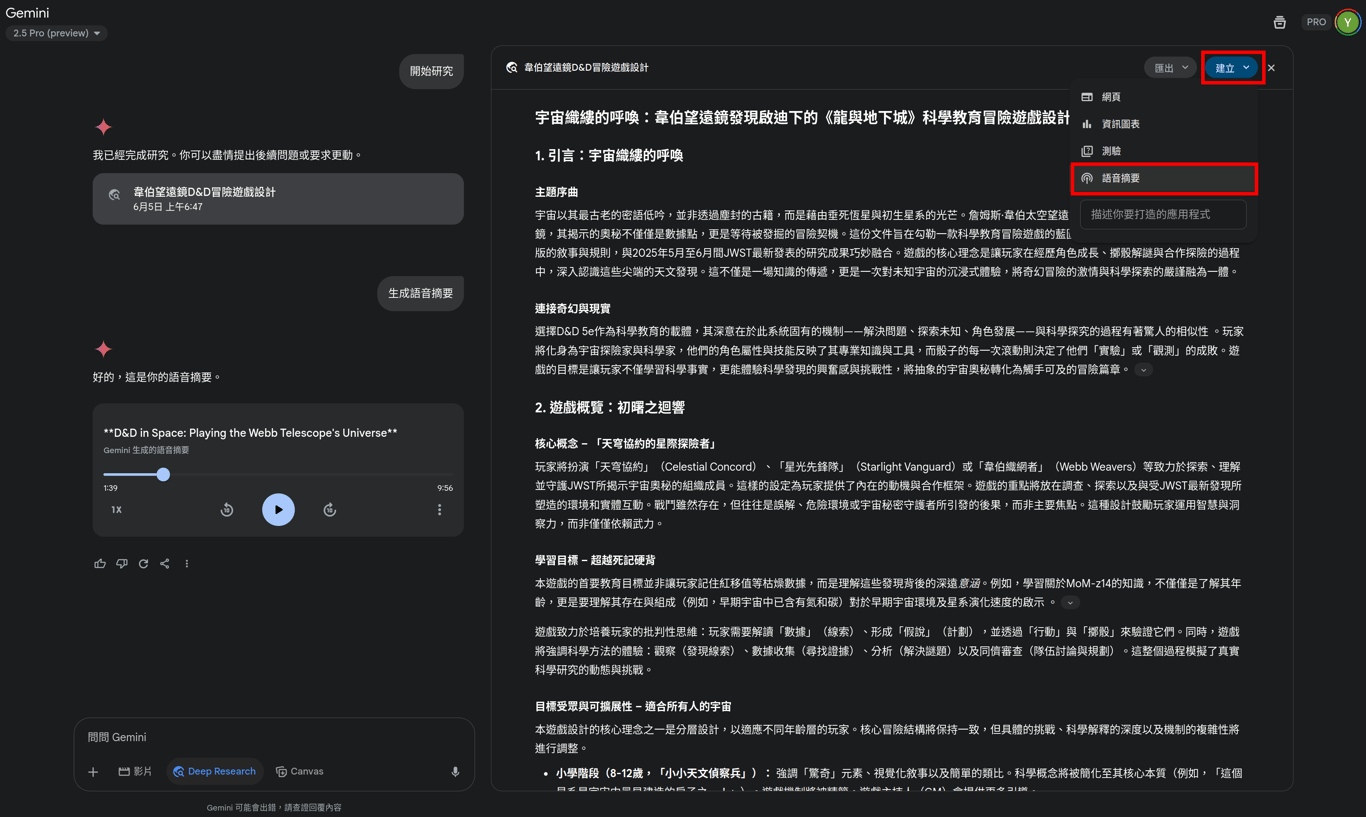Viewport: 1366px width, 817px height.
Task: Click the forward skip icon in audio player
Action: coord(330,510)
